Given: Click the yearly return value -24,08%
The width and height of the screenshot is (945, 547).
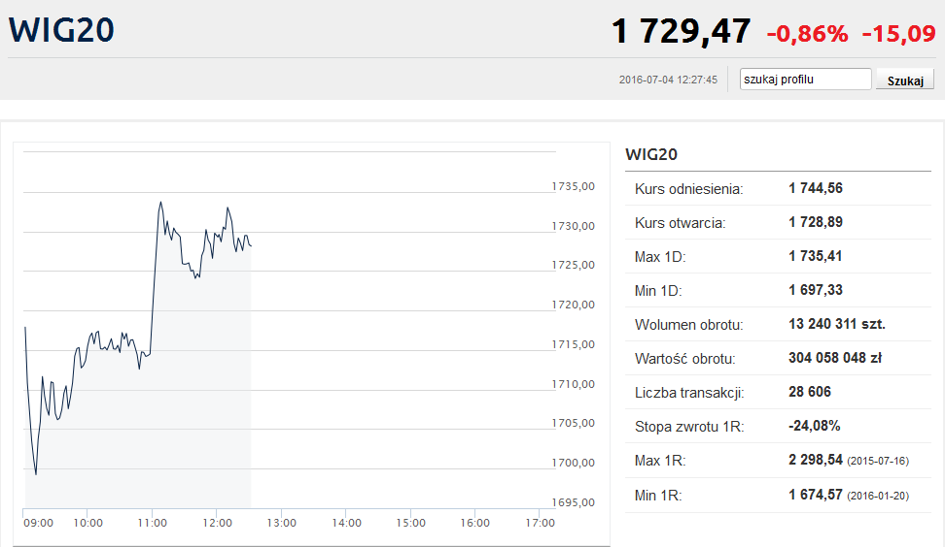Looking at the screenshot, I should point(814,426).
